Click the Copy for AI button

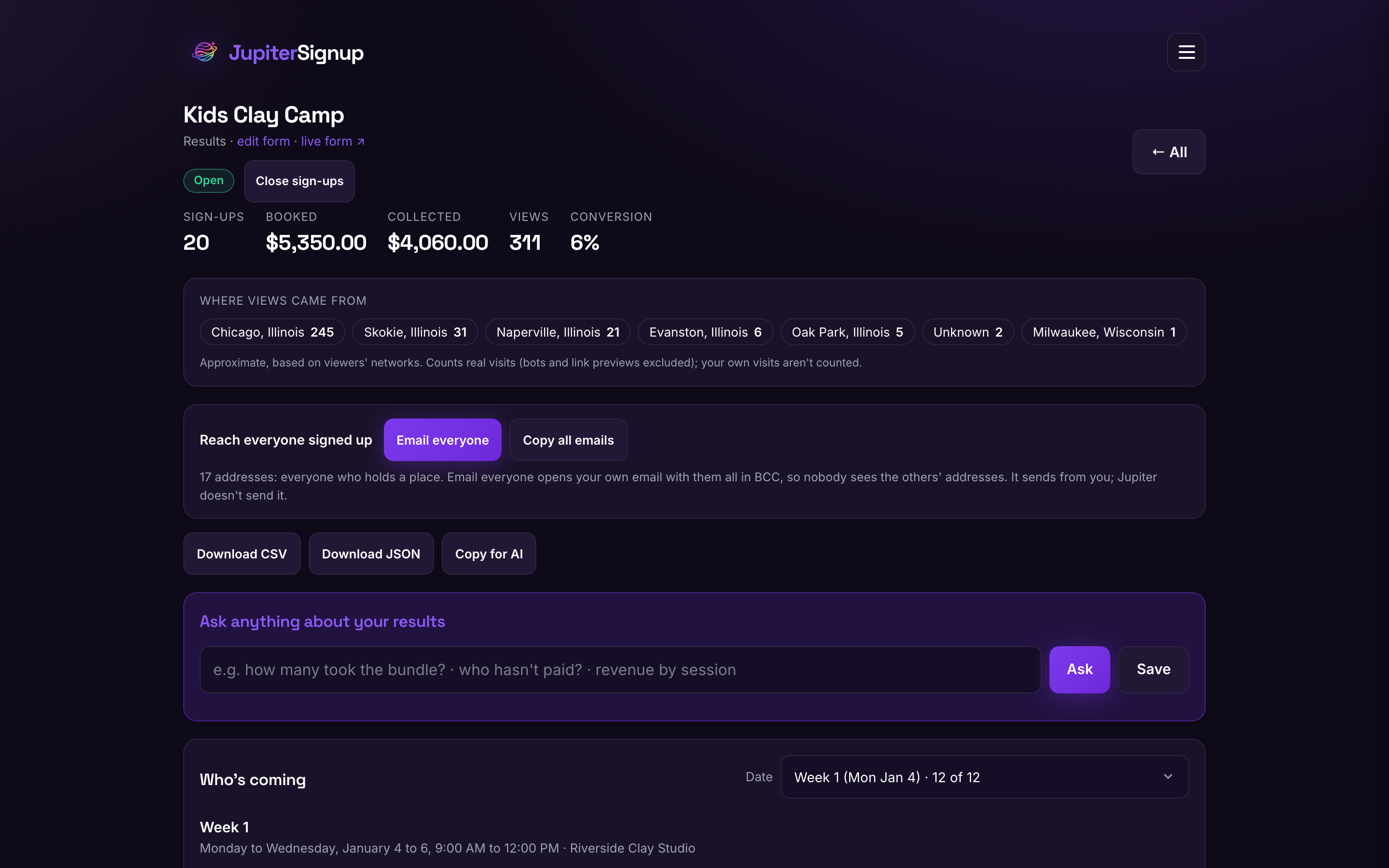489,554
